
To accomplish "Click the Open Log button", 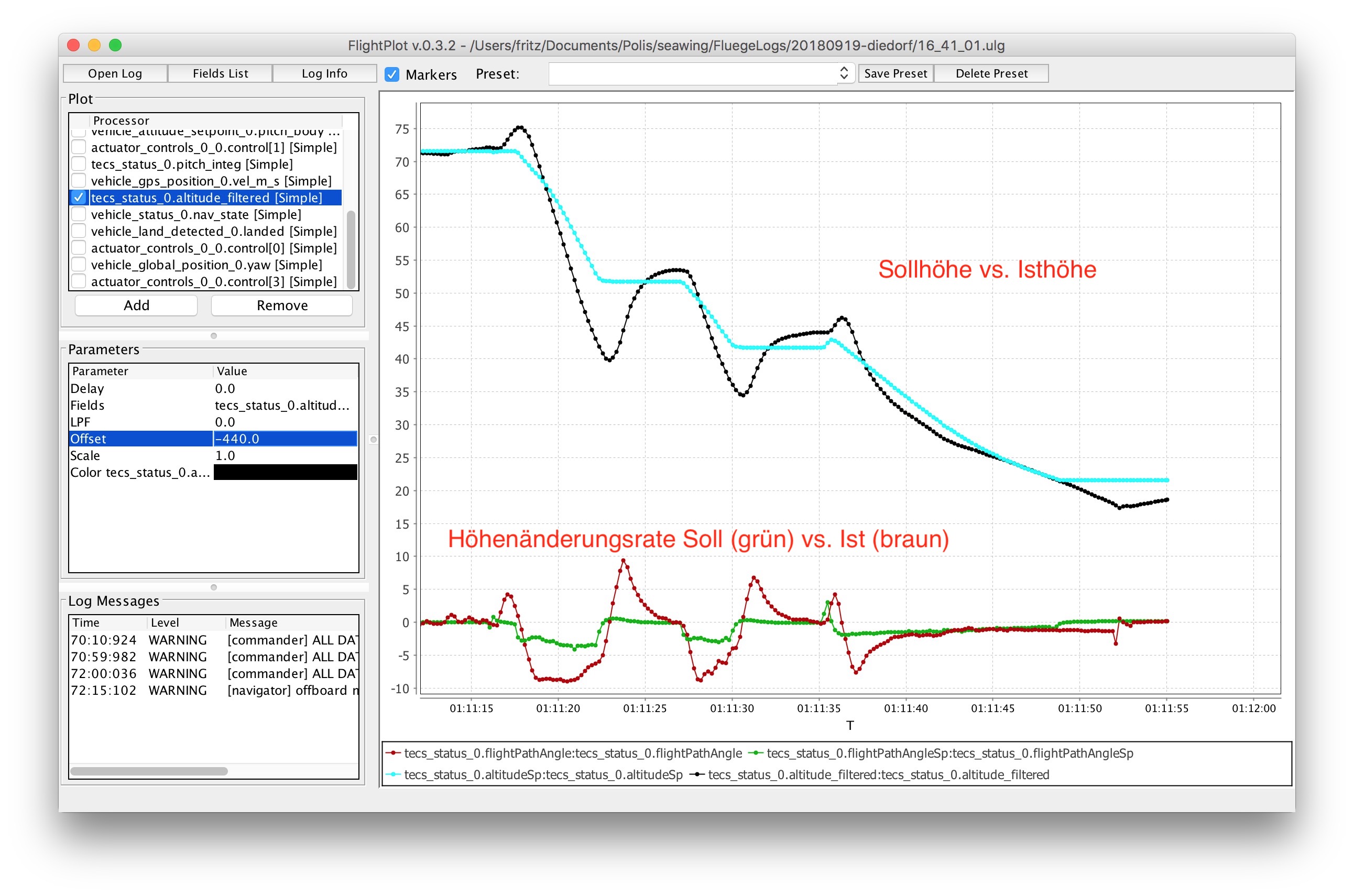I will [x=115, y=73].
